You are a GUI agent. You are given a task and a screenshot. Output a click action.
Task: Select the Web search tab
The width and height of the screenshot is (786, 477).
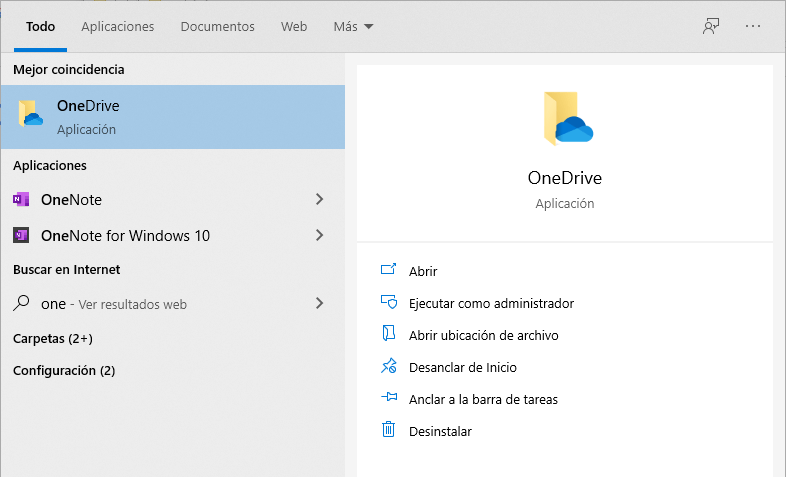(294, 27)
